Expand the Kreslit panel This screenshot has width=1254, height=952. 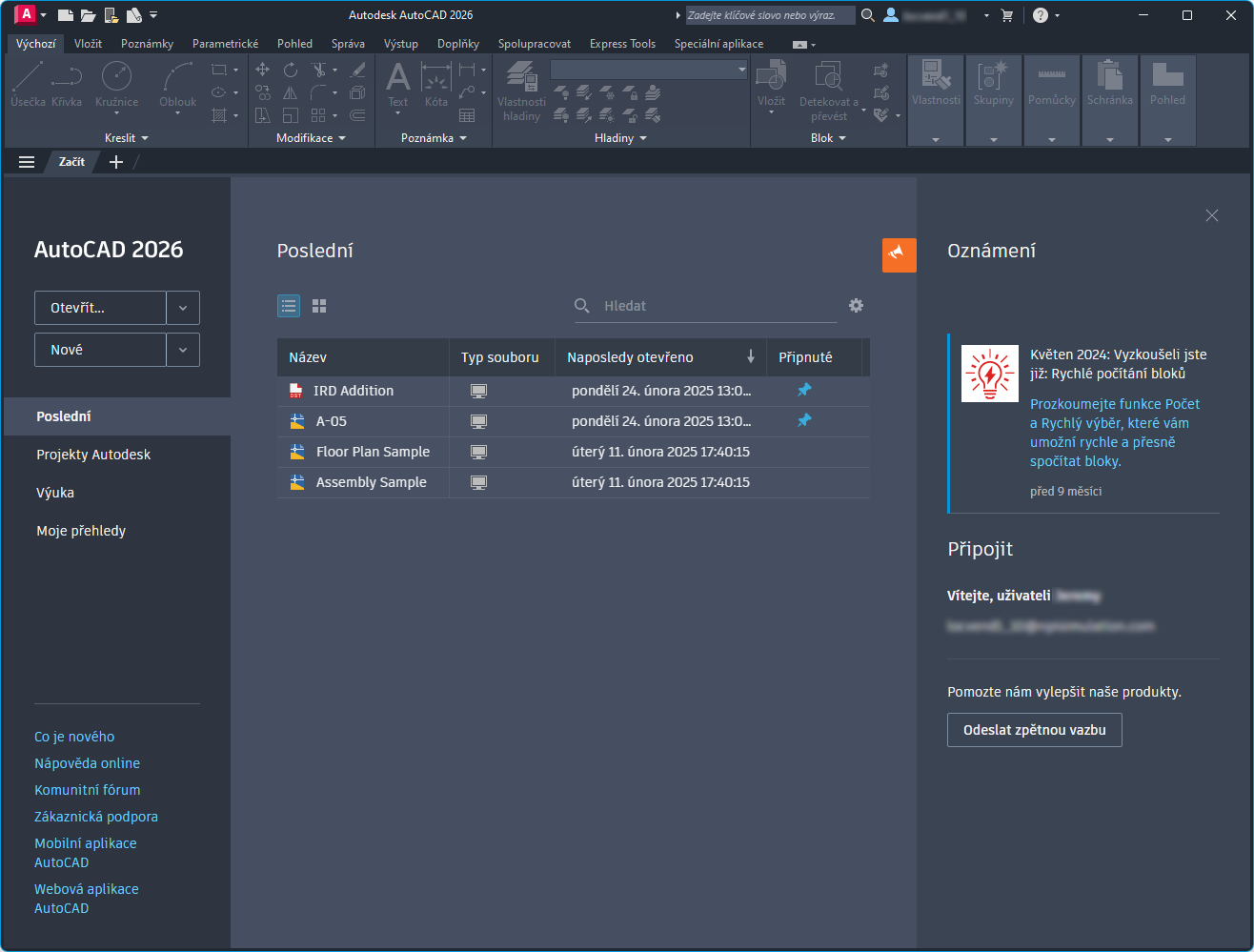tap(127, 138)
